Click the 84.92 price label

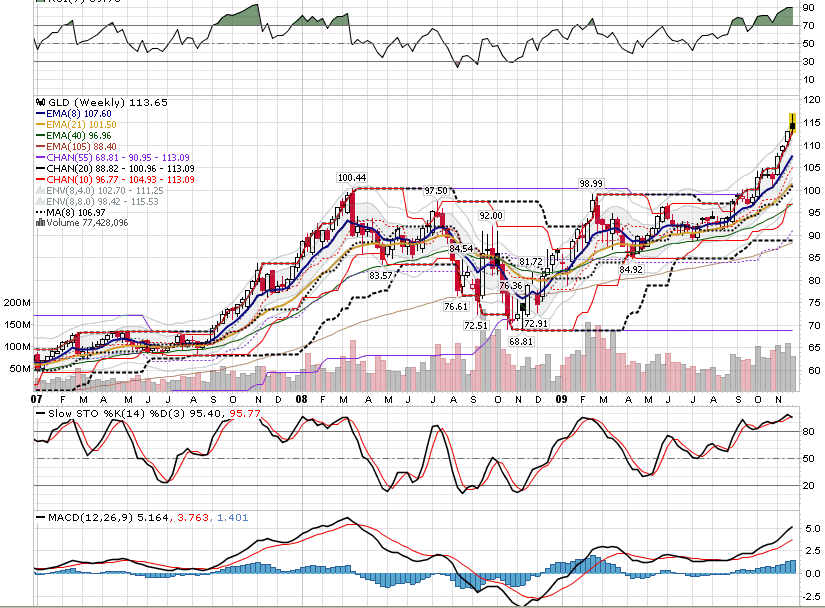point(630,269)
